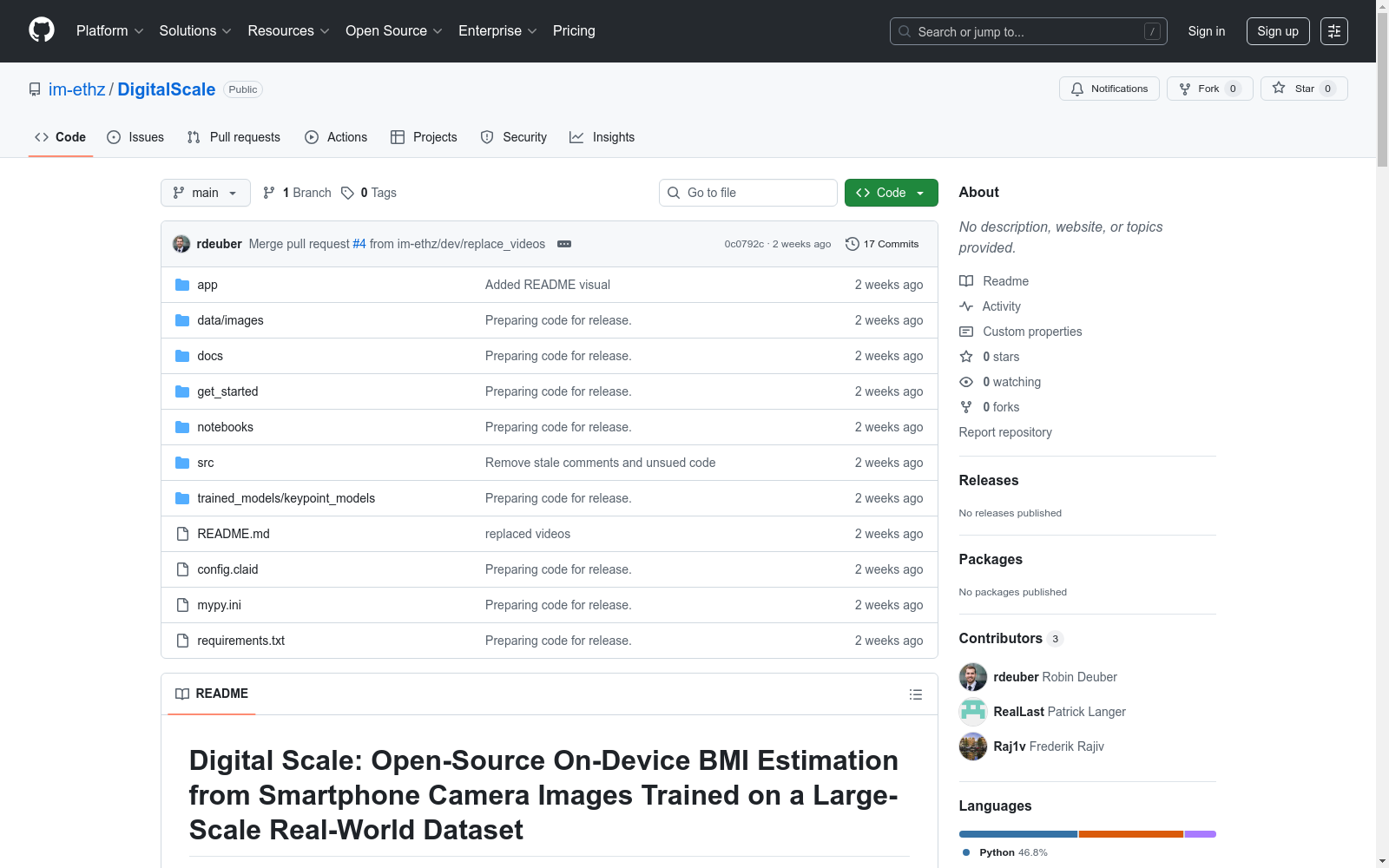
Task: Click the fork icon beside 0 forks
Action: pyautogui.click(x=966, y=407)
